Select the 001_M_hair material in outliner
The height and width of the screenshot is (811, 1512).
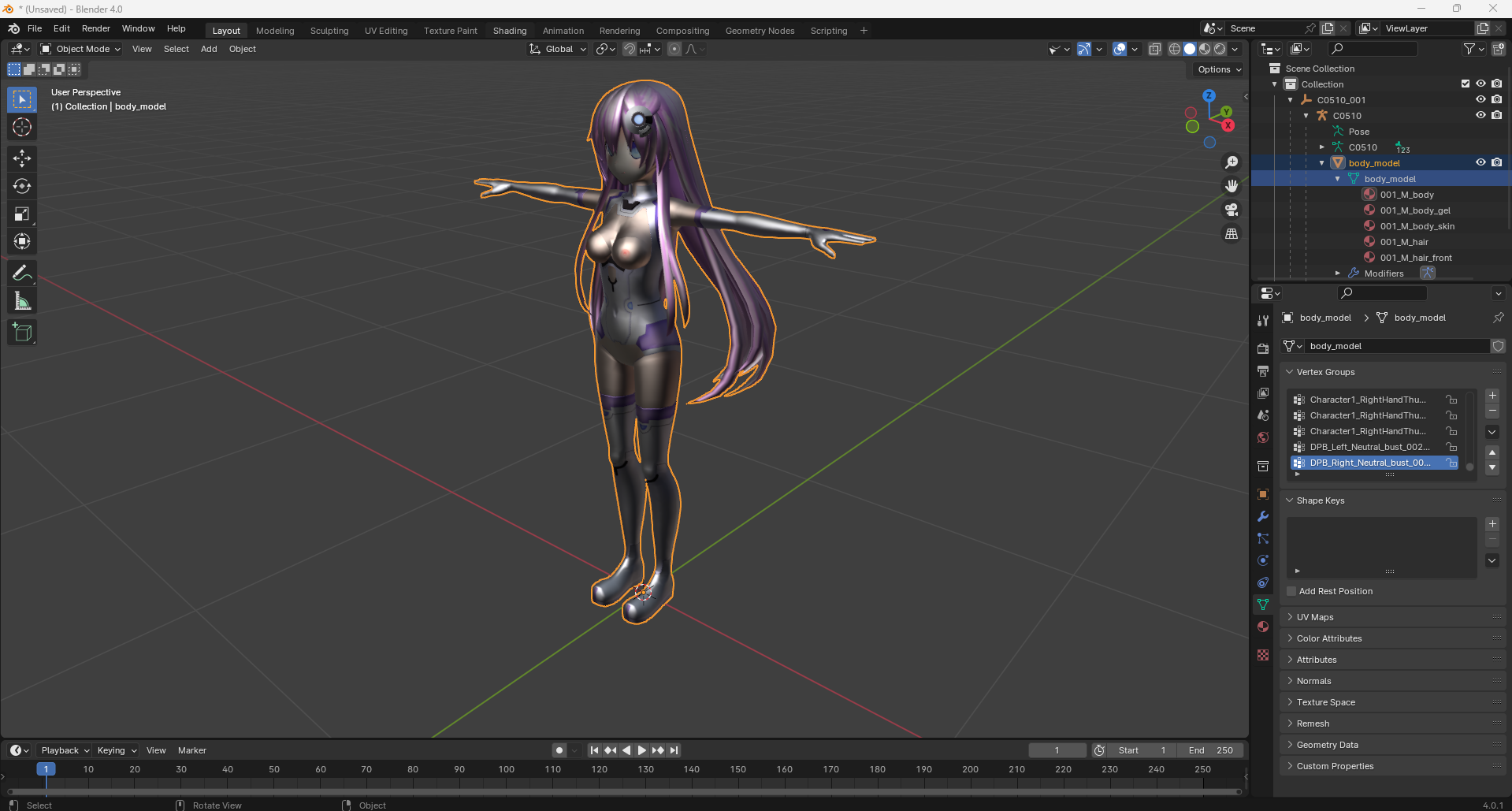pos(1404,242)
